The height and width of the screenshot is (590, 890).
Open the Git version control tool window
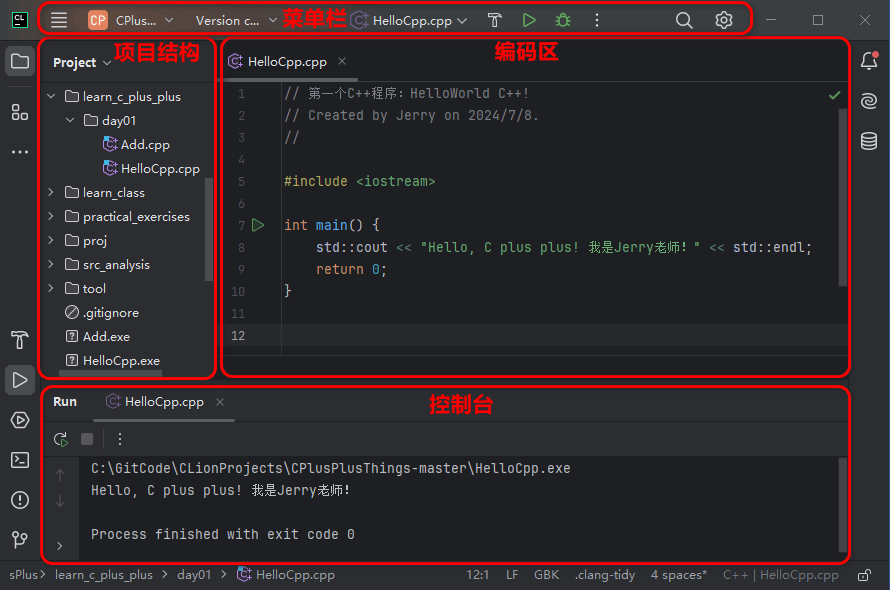[x=19, y=540]
